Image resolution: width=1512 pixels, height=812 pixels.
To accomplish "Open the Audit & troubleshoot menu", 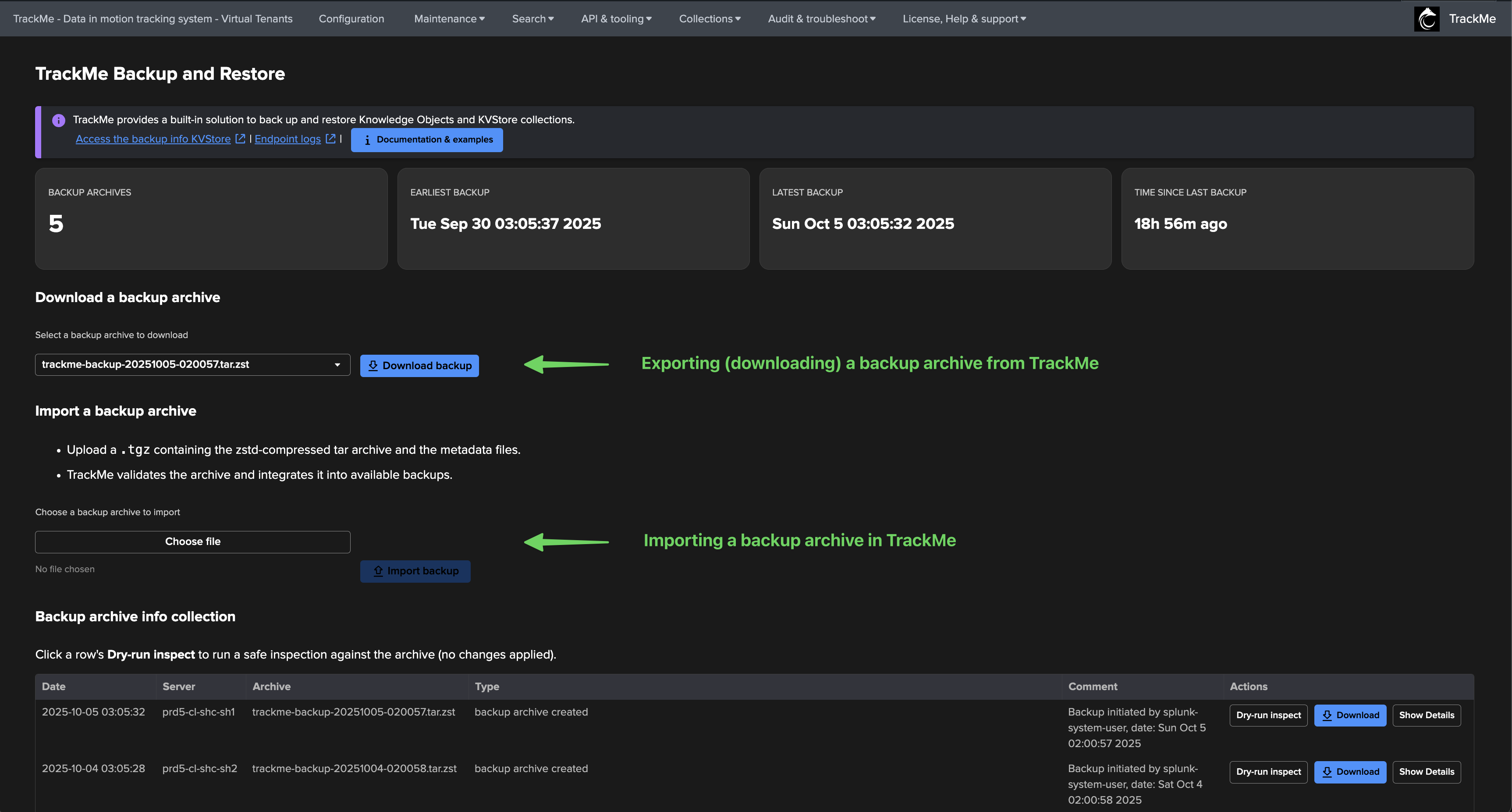I will (x=821, y=19).
